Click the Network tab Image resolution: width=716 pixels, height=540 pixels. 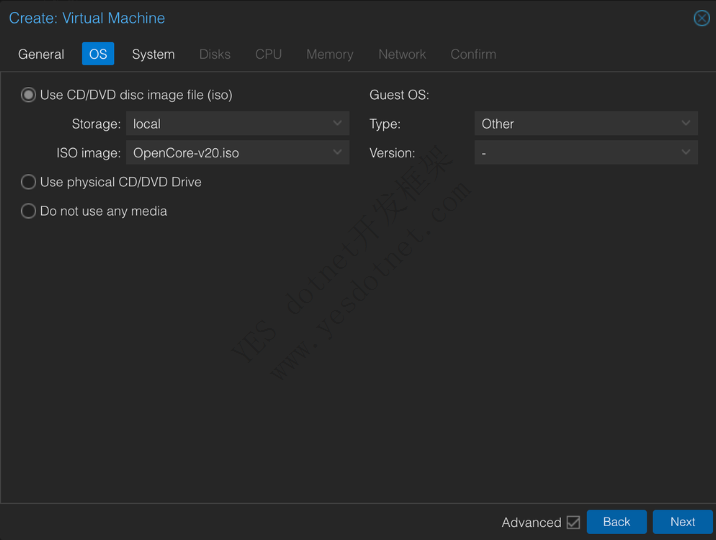[x=402, y=54]
